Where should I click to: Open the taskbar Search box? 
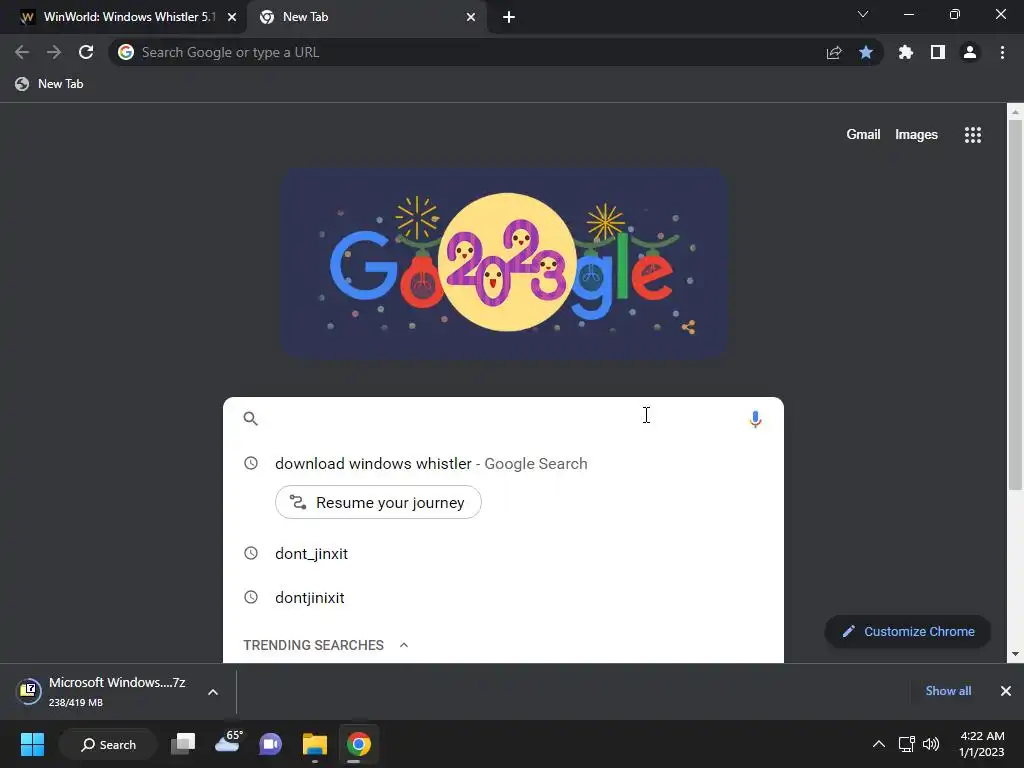point(108,744)
